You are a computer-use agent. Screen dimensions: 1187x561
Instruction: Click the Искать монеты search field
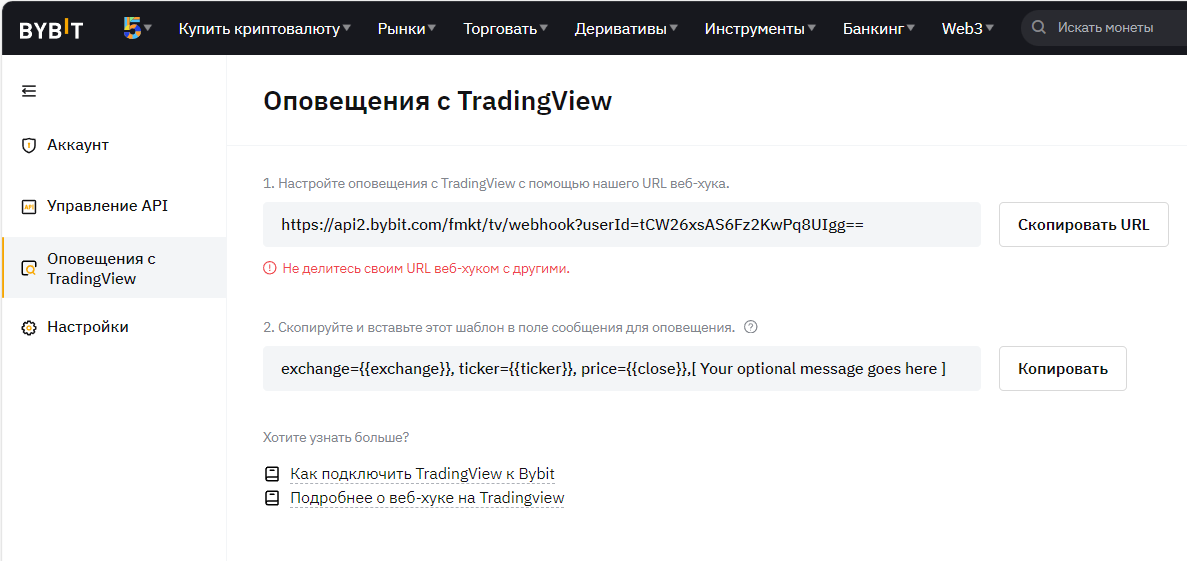pos(1104,28)
